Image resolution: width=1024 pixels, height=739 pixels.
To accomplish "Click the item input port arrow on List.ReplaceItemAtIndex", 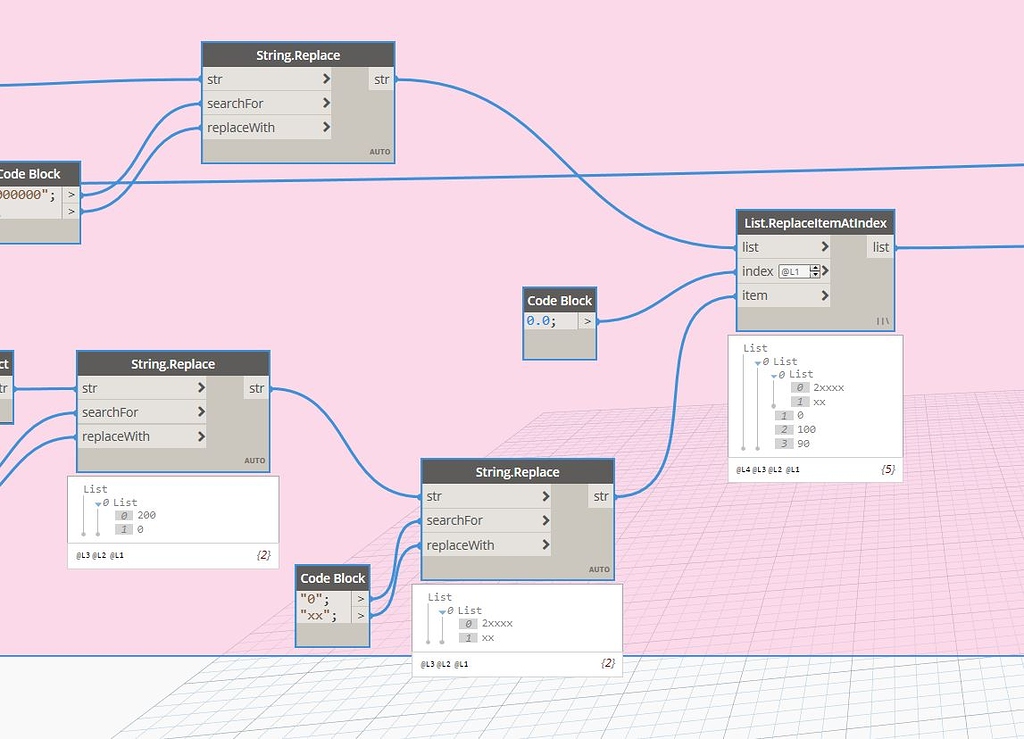I will pyautogui.click(x=826, y=295).
